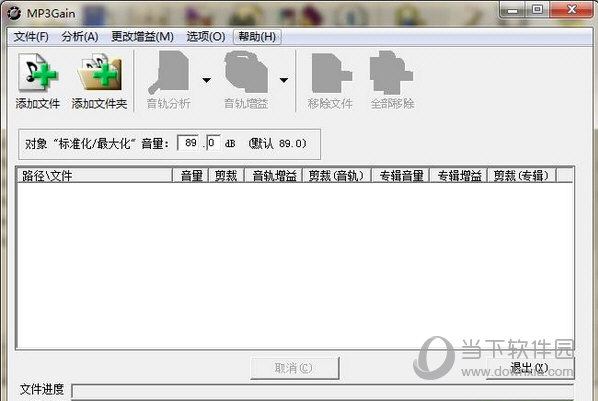This screenshot has height=401, width=598.
Task: Click the Track Analysis (音轨分析) icon
Action: coord(169,72)
